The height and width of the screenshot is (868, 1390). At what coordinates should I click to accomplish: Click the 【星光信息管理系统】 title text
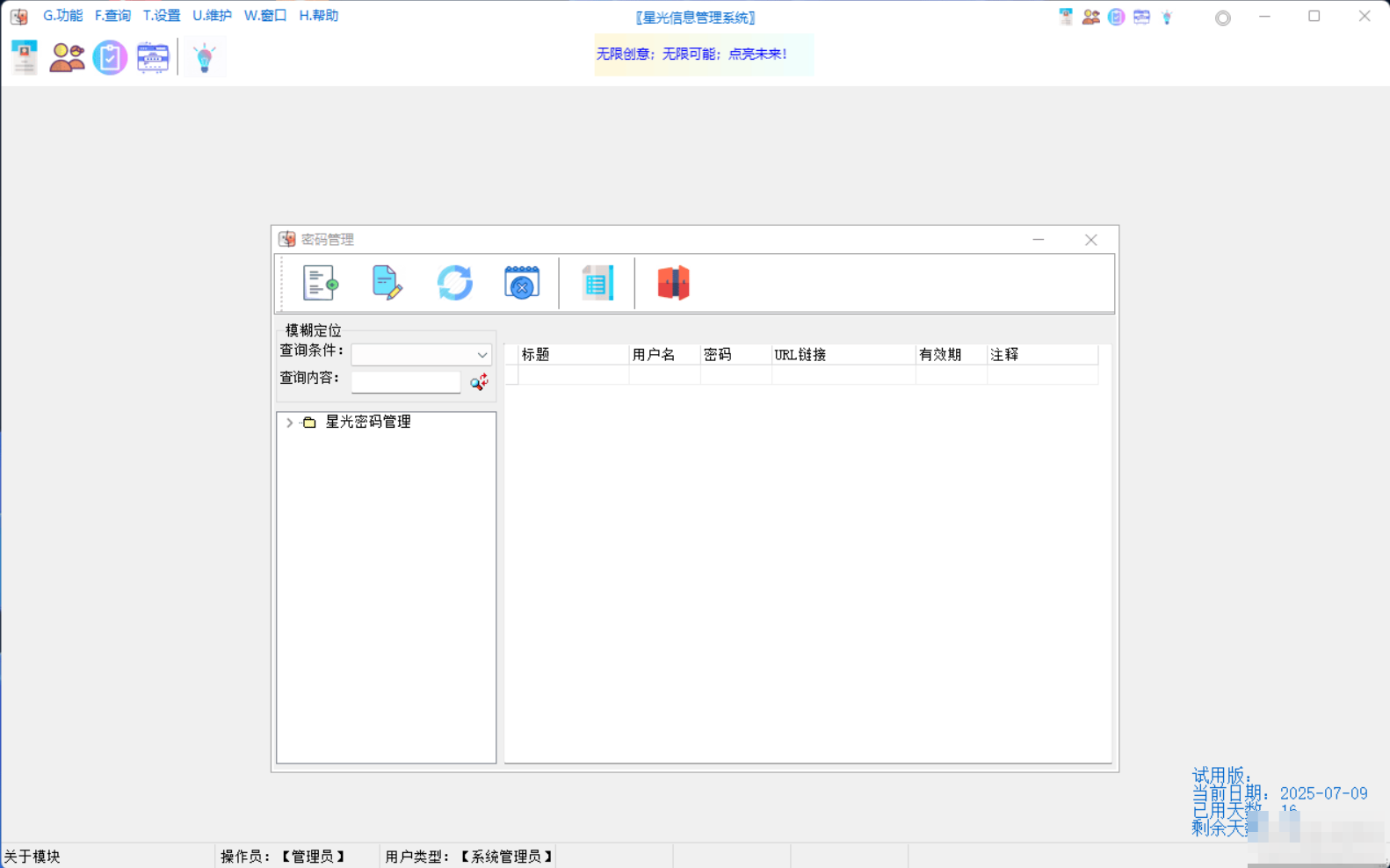click(695, 18)
